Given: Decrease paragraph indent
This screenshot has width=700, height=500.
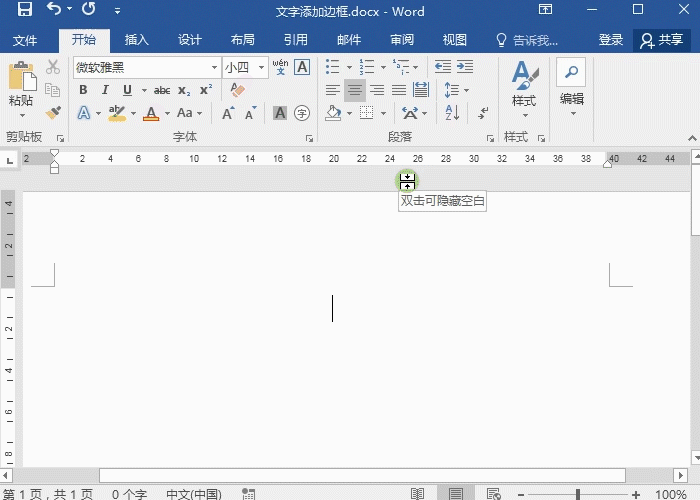Looking at the screenshot, I should click(x=443, y=67).
